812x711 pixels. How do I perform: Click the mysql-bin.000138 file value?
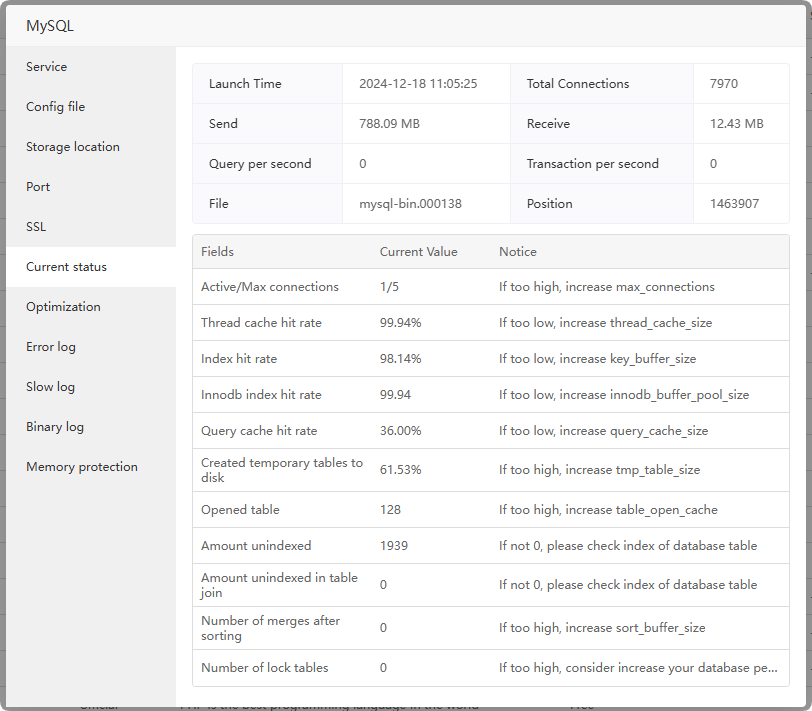[x=410, y=204]
